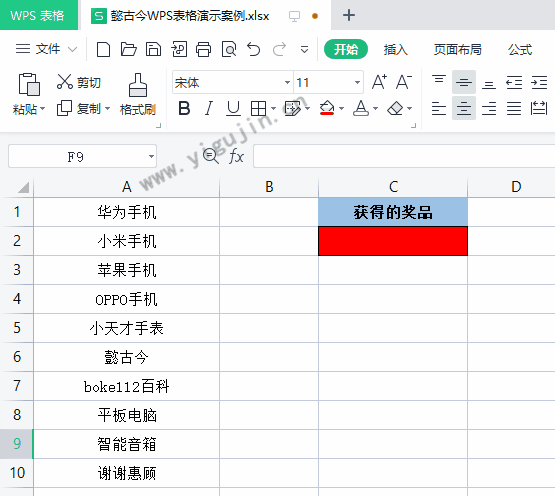Viewport: 555px width, 496px height.
Task: Open the font name dropdown 宋体
Action: [x=287, y=82]
